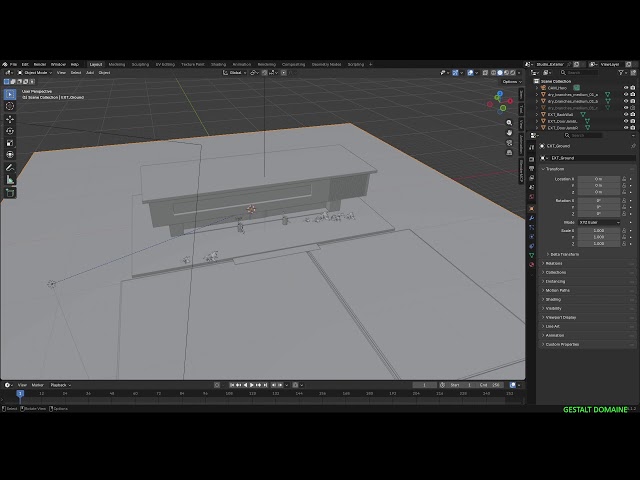Open the Modifiers properties tab
The height and width of the screenshot is (480, 640).
pos(531,218)
